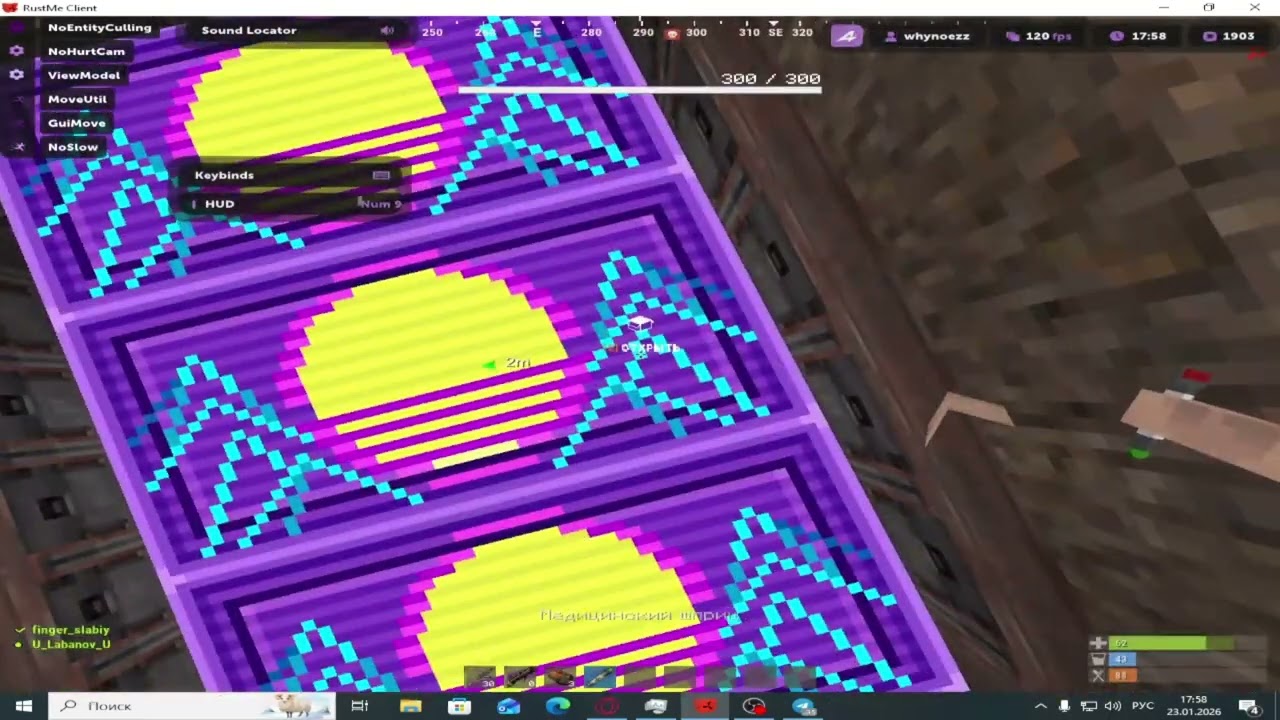1280x720 pixels.
Task: Open the Opera browser taskbar icon
Action: (x=606, y=706)
